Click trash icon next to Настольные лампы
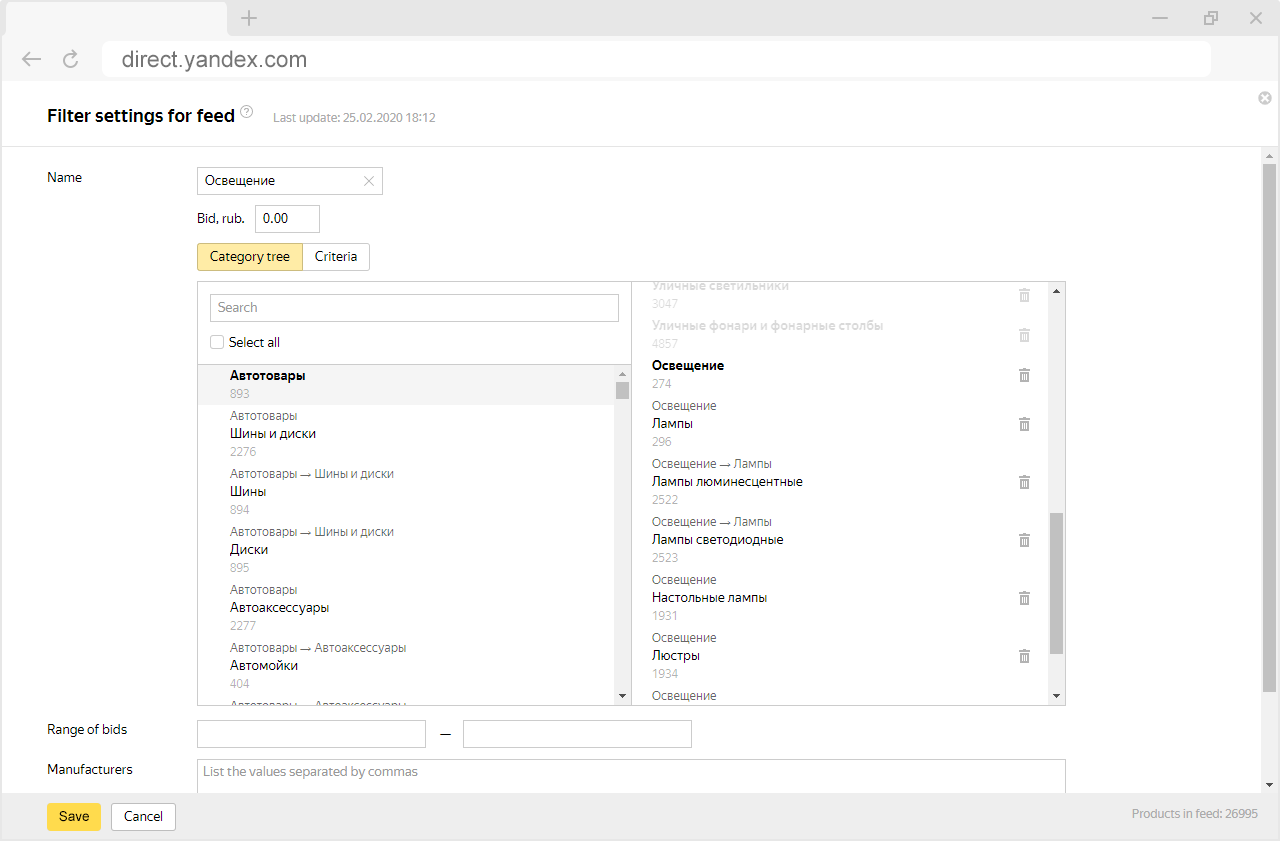Viewport: 1280px width, 841px height. (x=1024, y=598)
